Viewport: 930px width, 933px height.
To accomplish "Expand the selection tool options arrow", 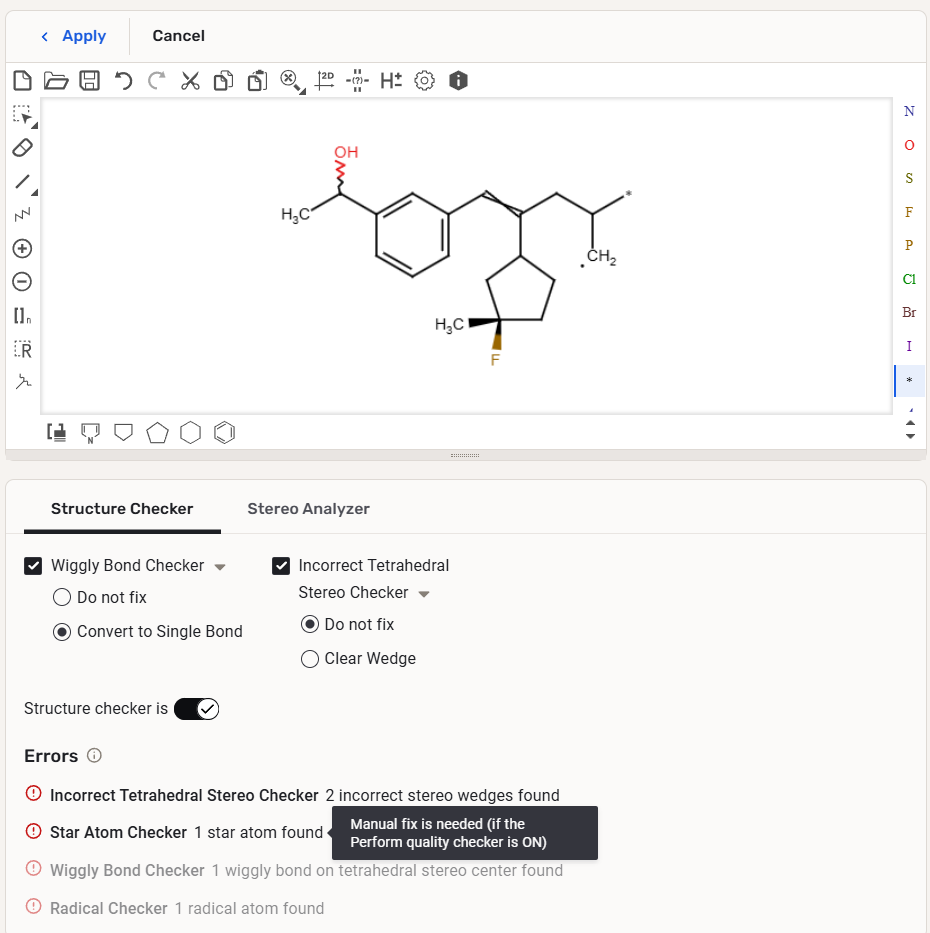I will (35, 126).
